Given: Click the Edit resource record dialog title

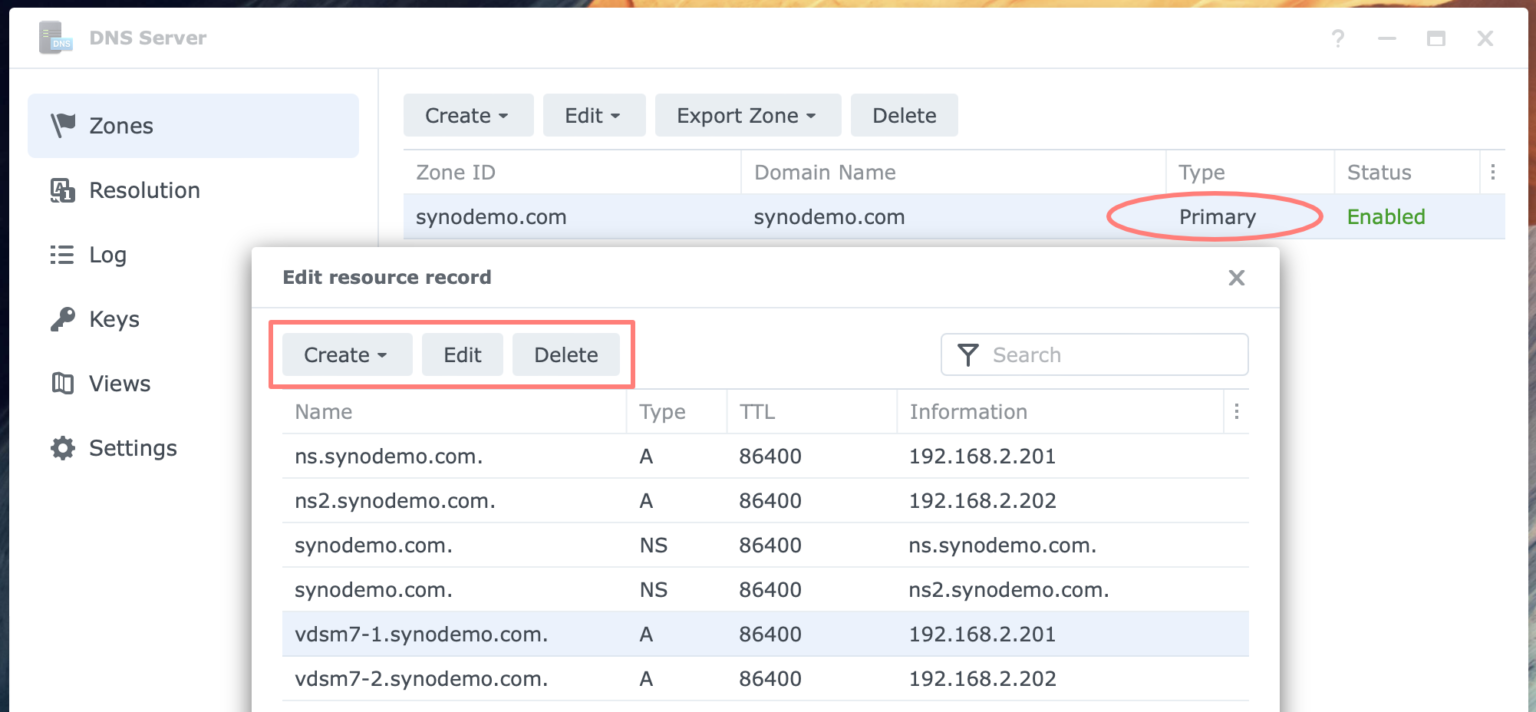Looking at the screenshot, I should coord(387,277).
